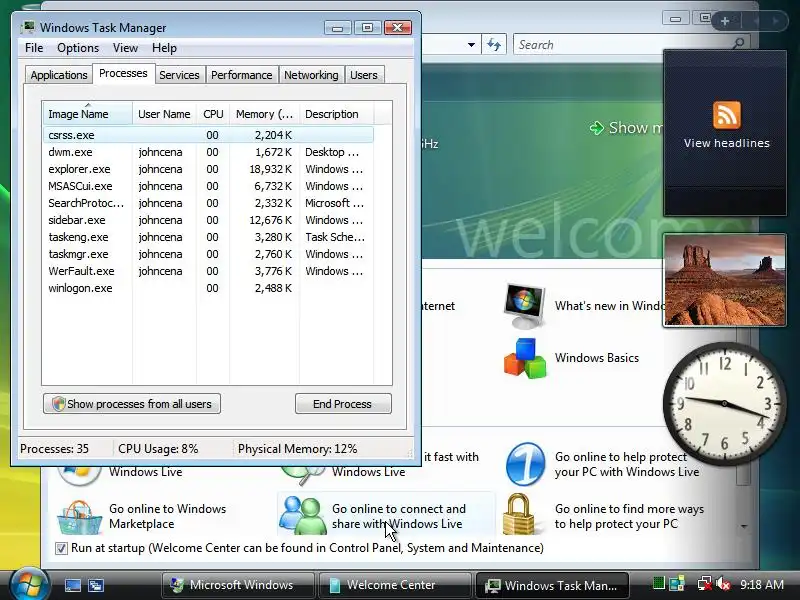The height and width of the screenshot is (600, 800).
Task: Open RSS feed headlines gadget icon
Action: [x=727, y=115]
